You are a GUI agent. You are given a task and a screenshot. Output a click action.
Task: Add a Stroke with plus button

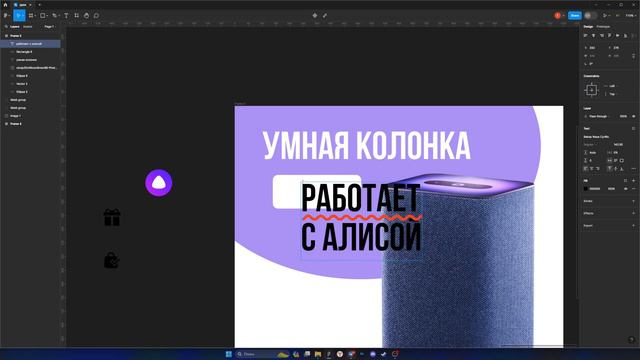pyautogui.click(x=633, y=201)
